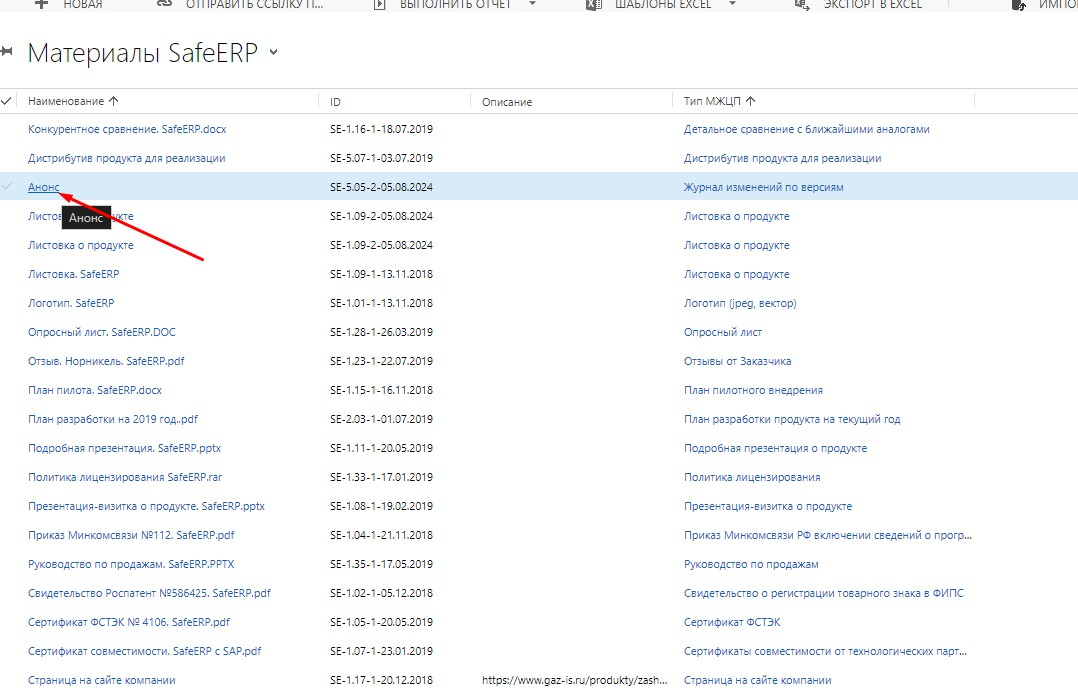Click the ОТПРАВИТЬ ССЫЛКУ command label

coord(254,4)
